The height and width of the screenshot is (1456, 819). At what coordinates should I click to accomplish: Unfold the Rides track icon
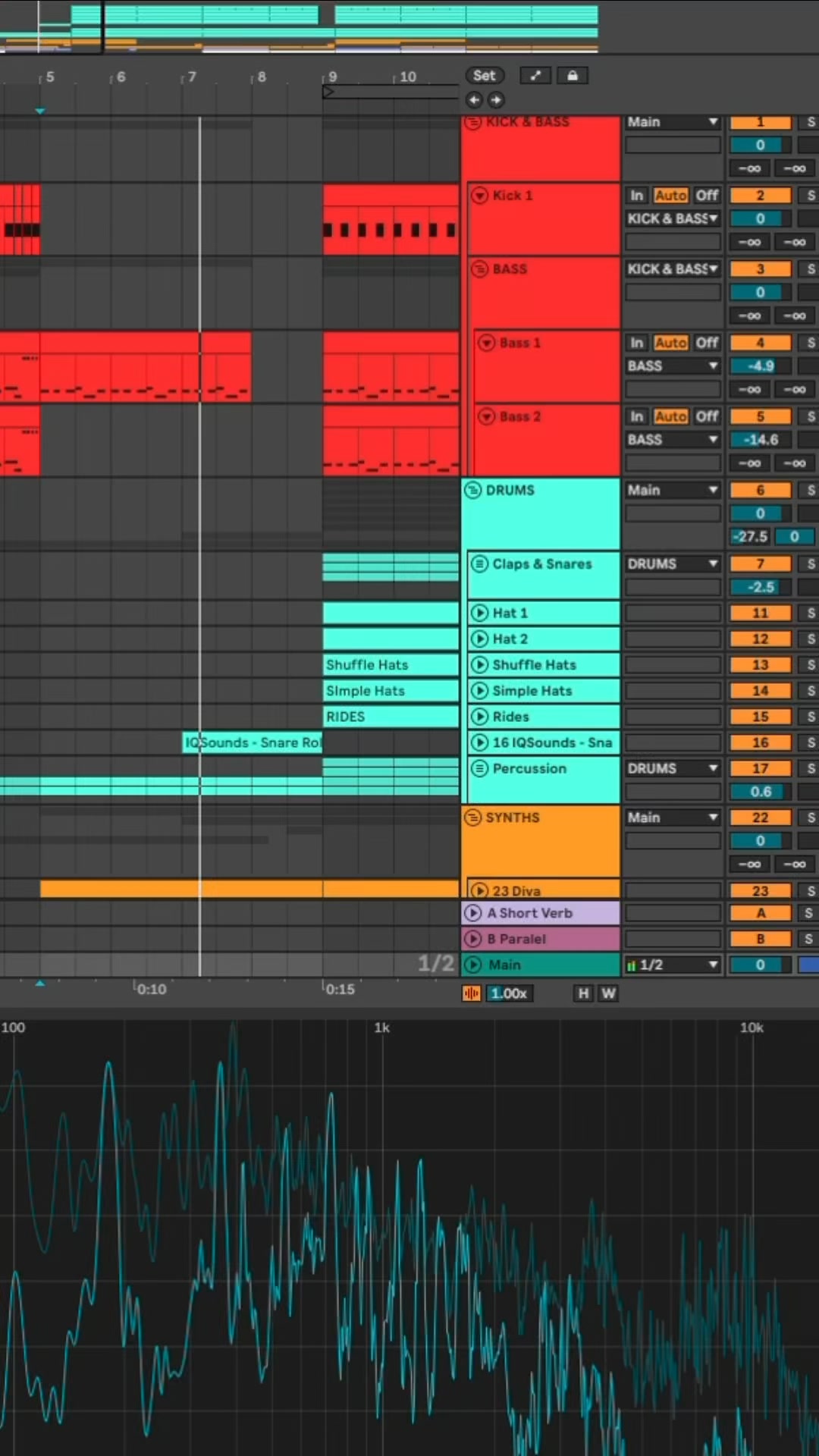click(x=479, y=716)
